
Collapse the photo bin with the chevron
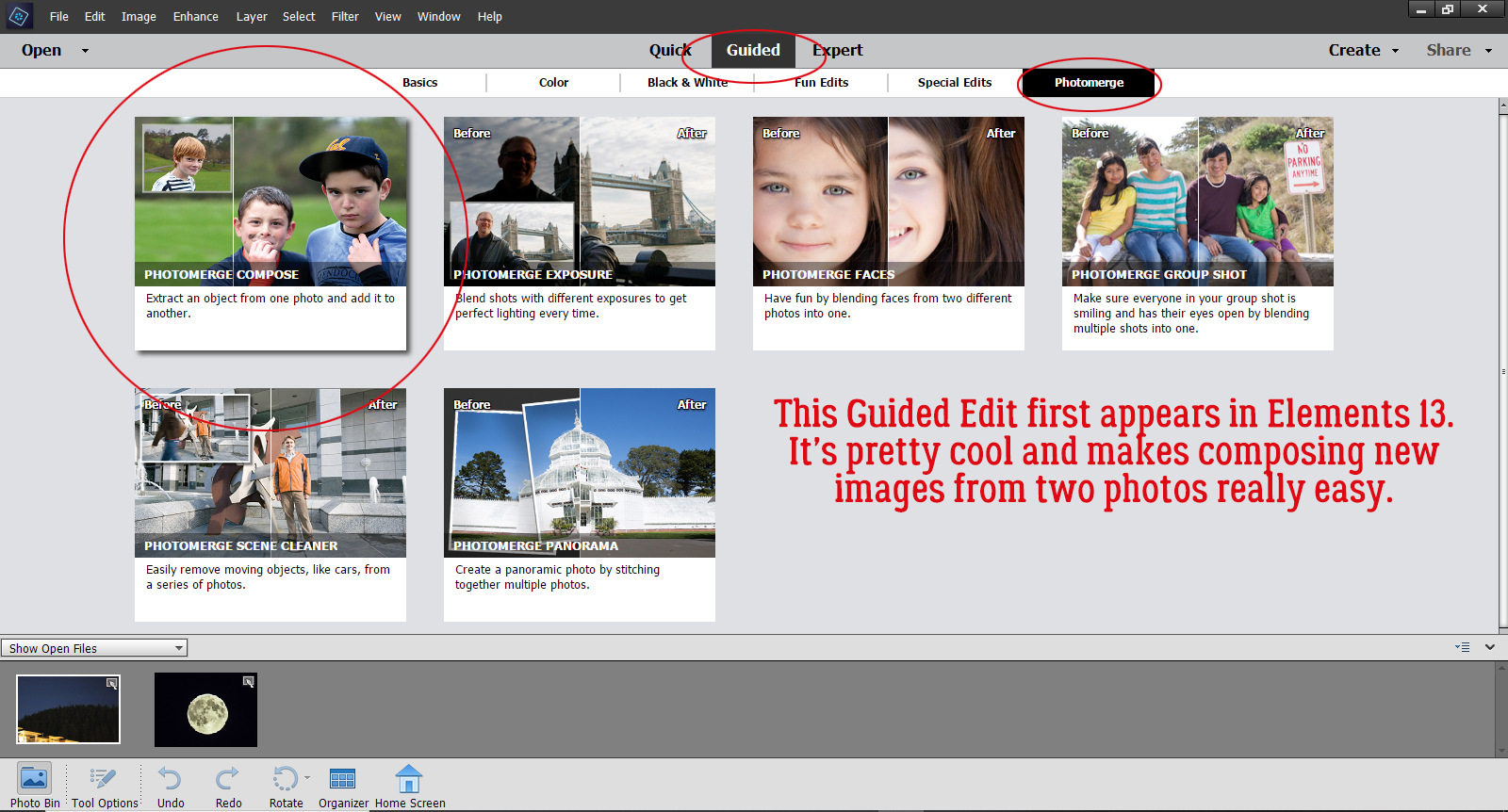[1490, 647]
